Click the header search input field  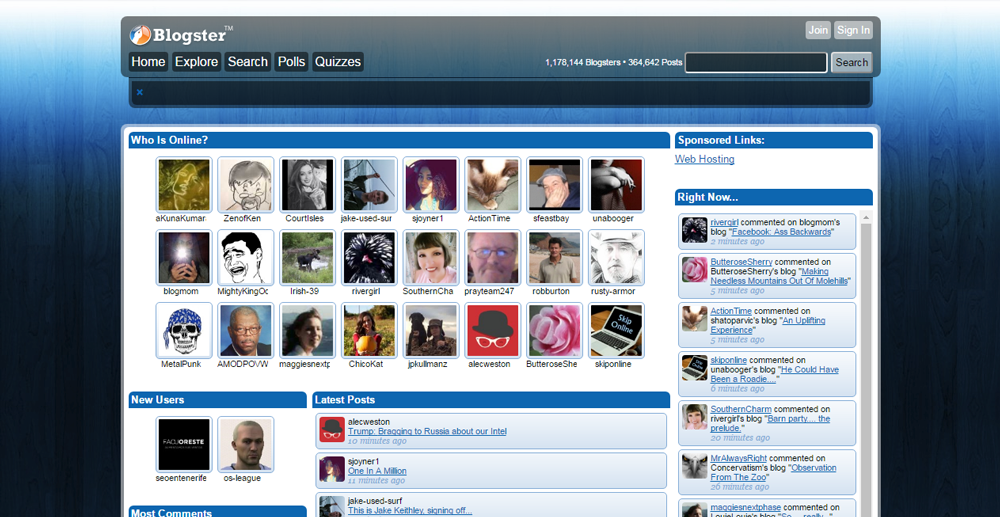(756, 62)
